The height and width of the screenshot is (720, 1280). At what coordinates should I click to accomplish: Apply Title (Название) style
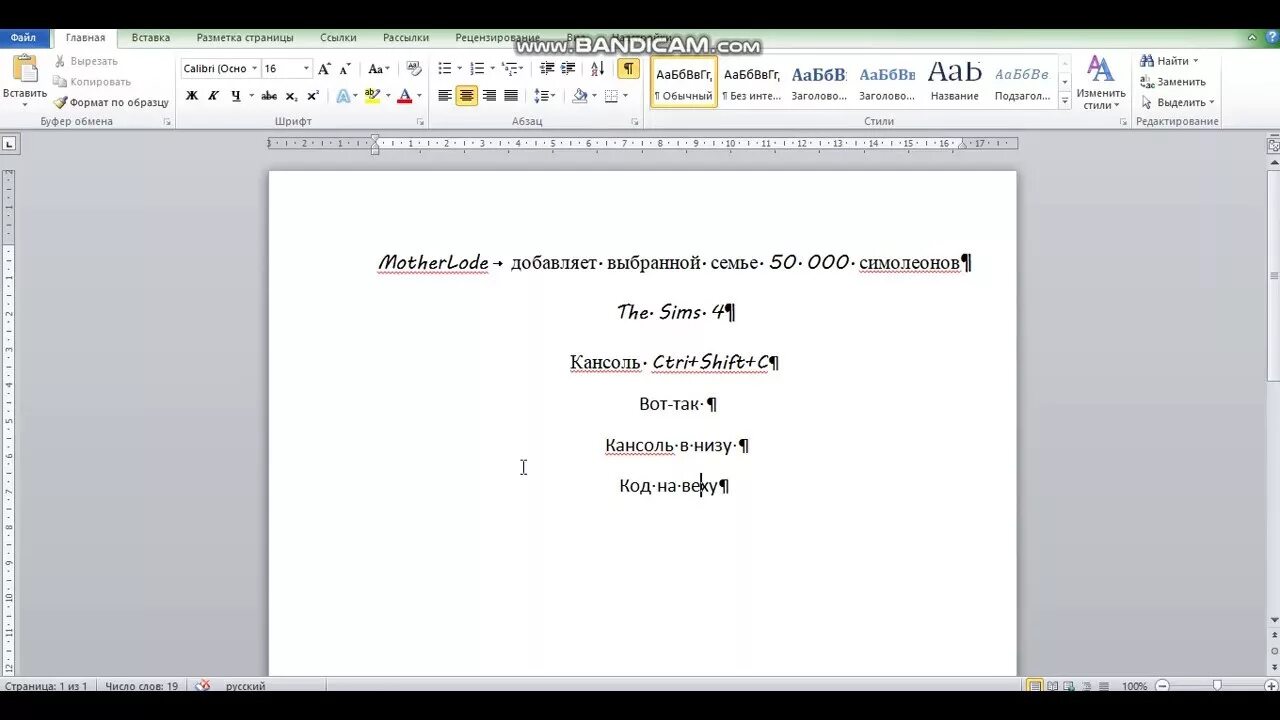955,82
